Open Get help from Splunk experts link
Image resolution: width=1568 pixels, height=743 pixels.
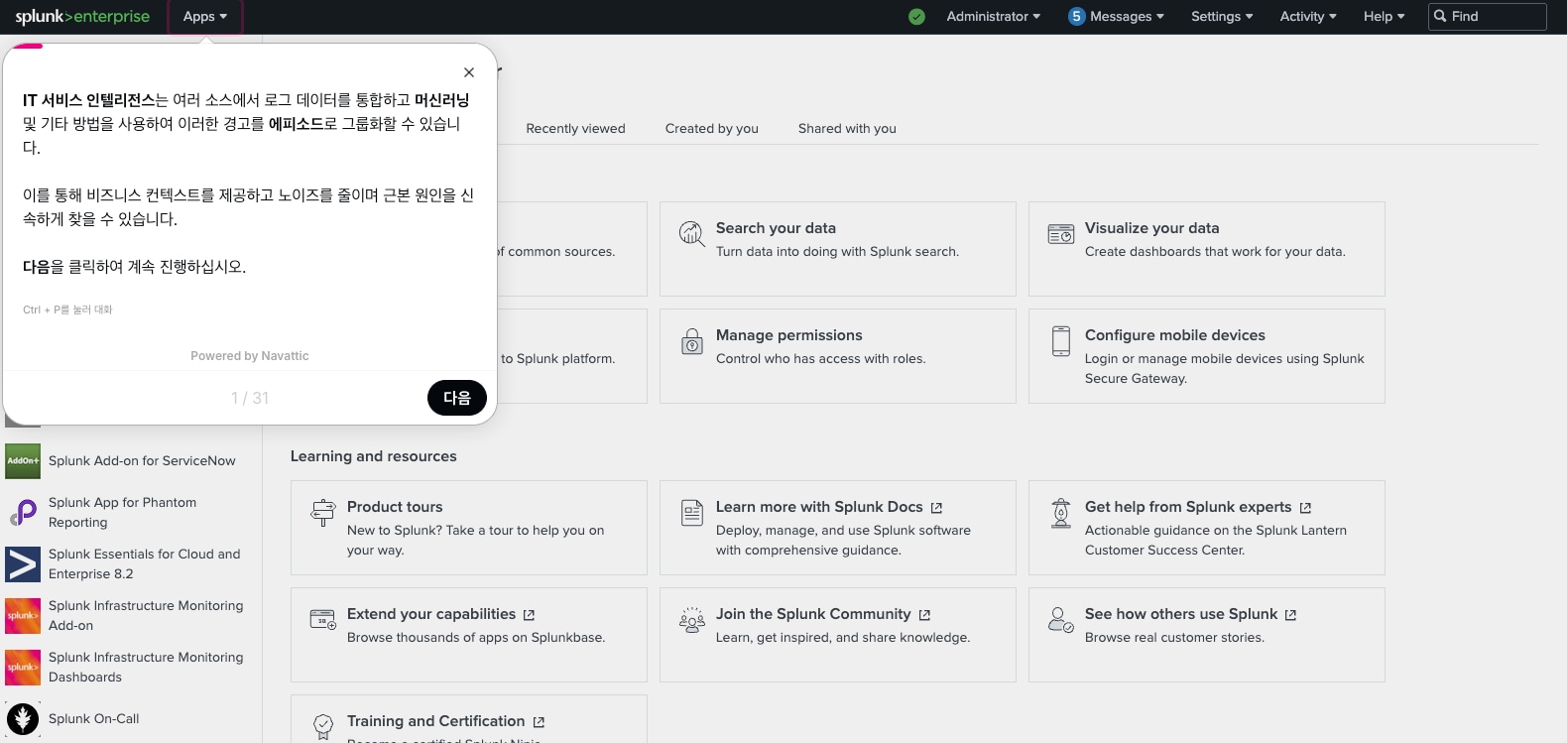tap(1198, 507)
